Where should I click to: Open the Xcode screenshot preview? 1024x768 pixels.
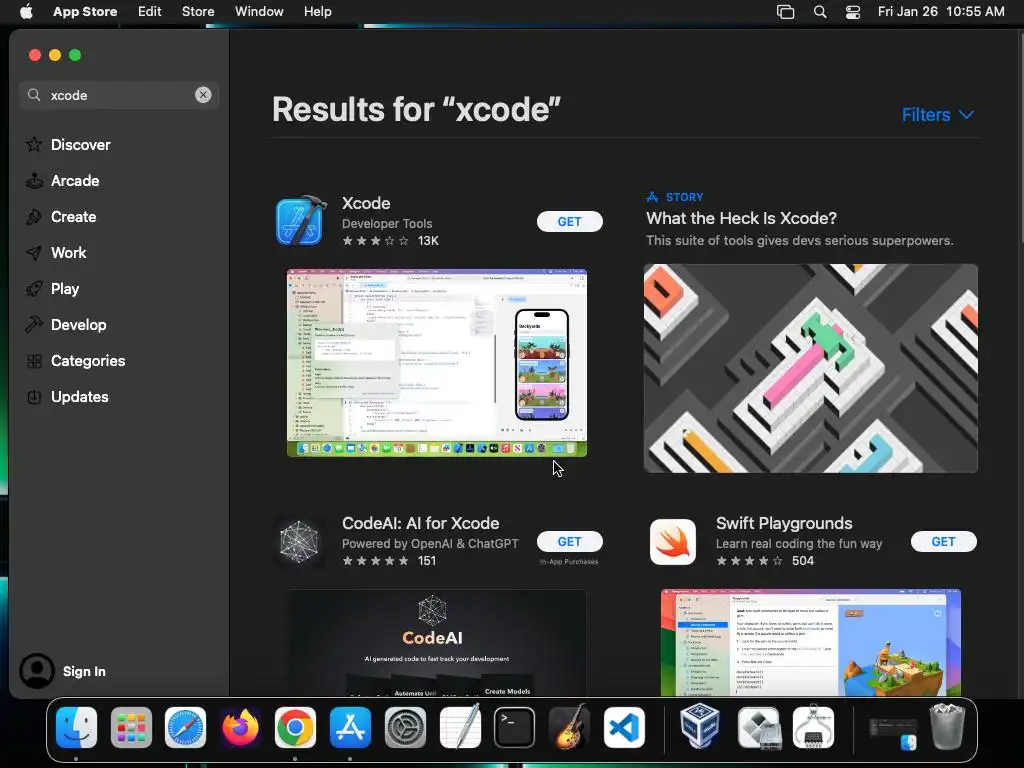(437, 362)
